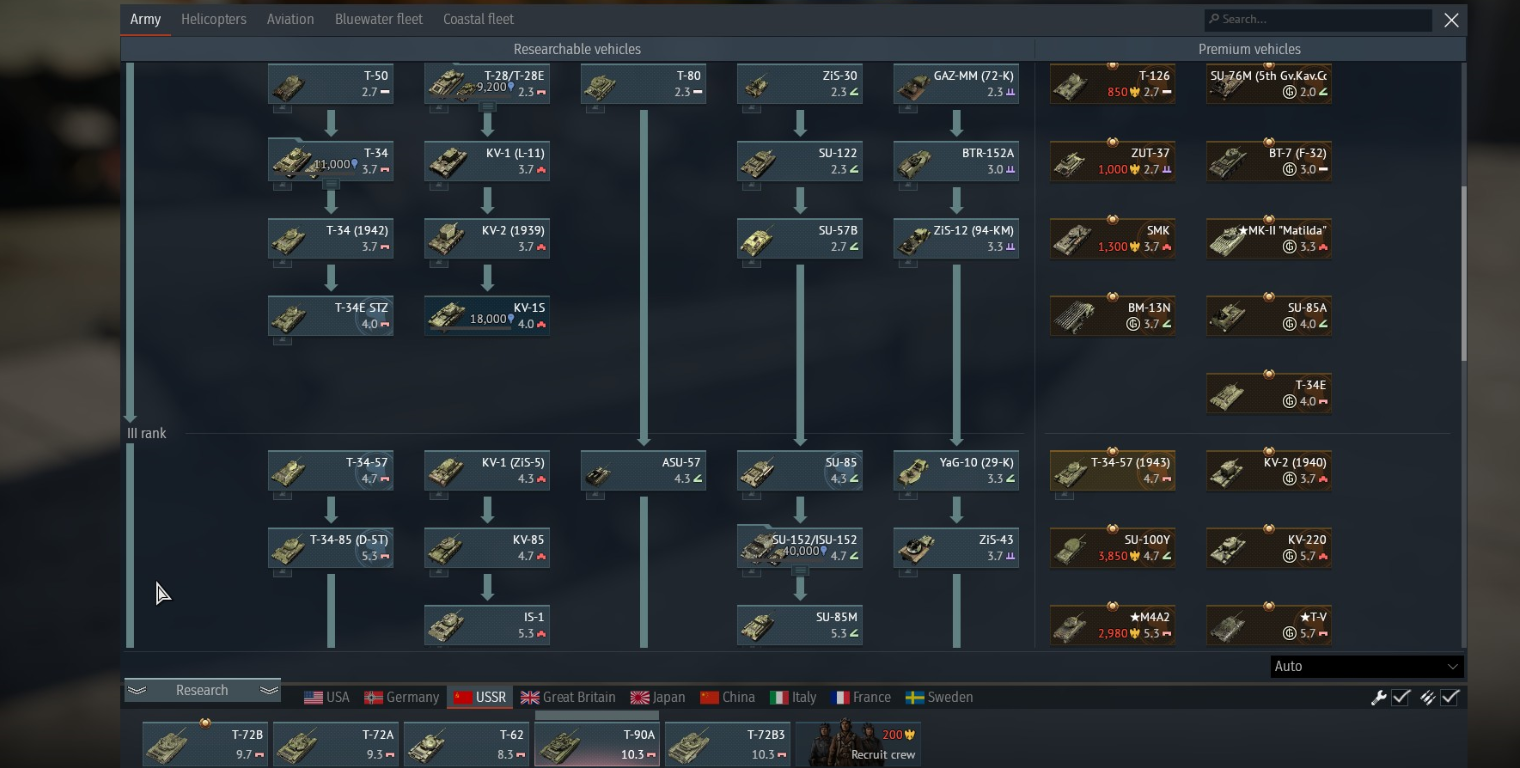This screenshot has height=768, width=1520.
Task: Click the Premium vehicles header
Action: point(1249,49)
